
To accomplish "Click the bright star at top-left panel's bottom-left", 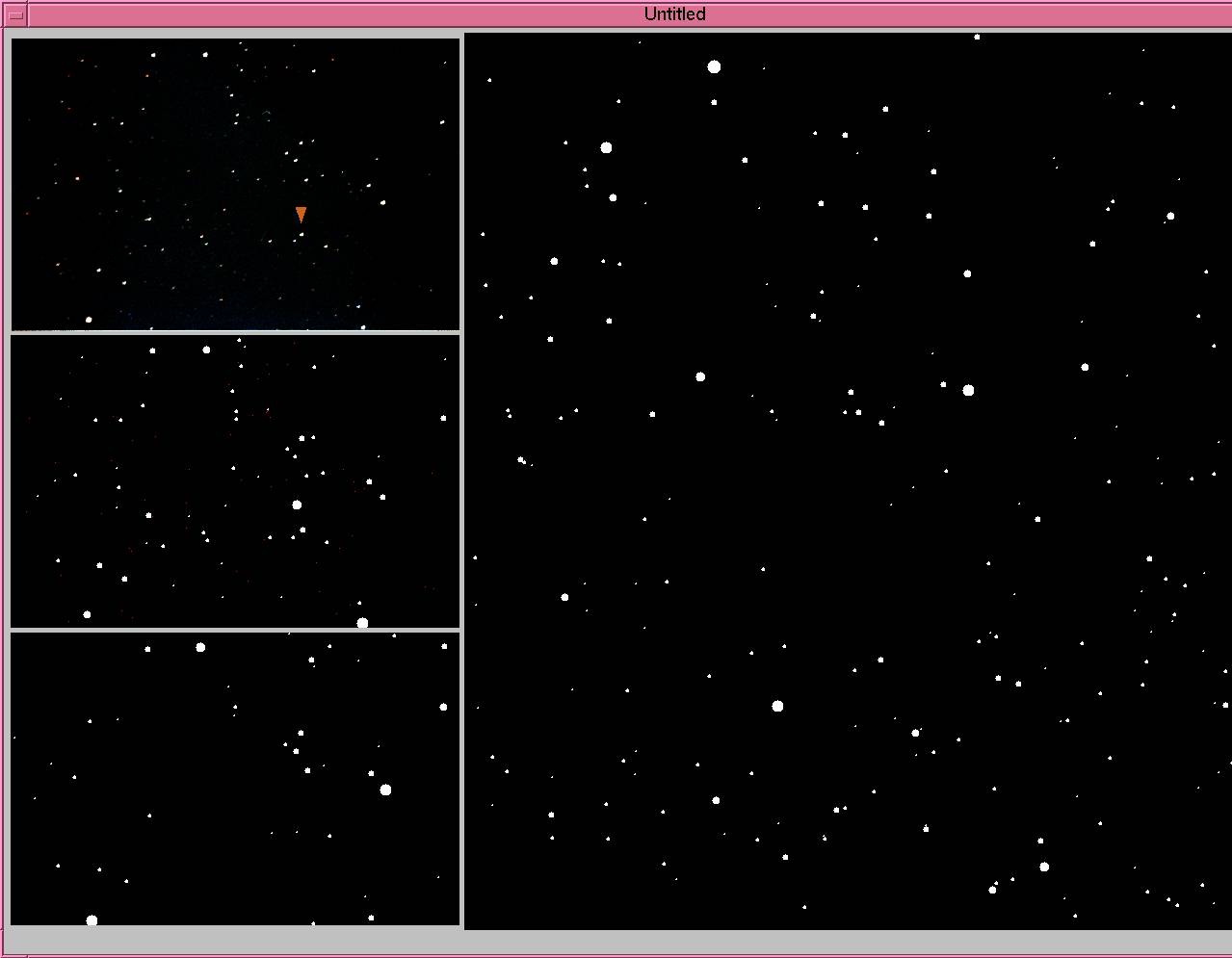I will click(89, 320).
